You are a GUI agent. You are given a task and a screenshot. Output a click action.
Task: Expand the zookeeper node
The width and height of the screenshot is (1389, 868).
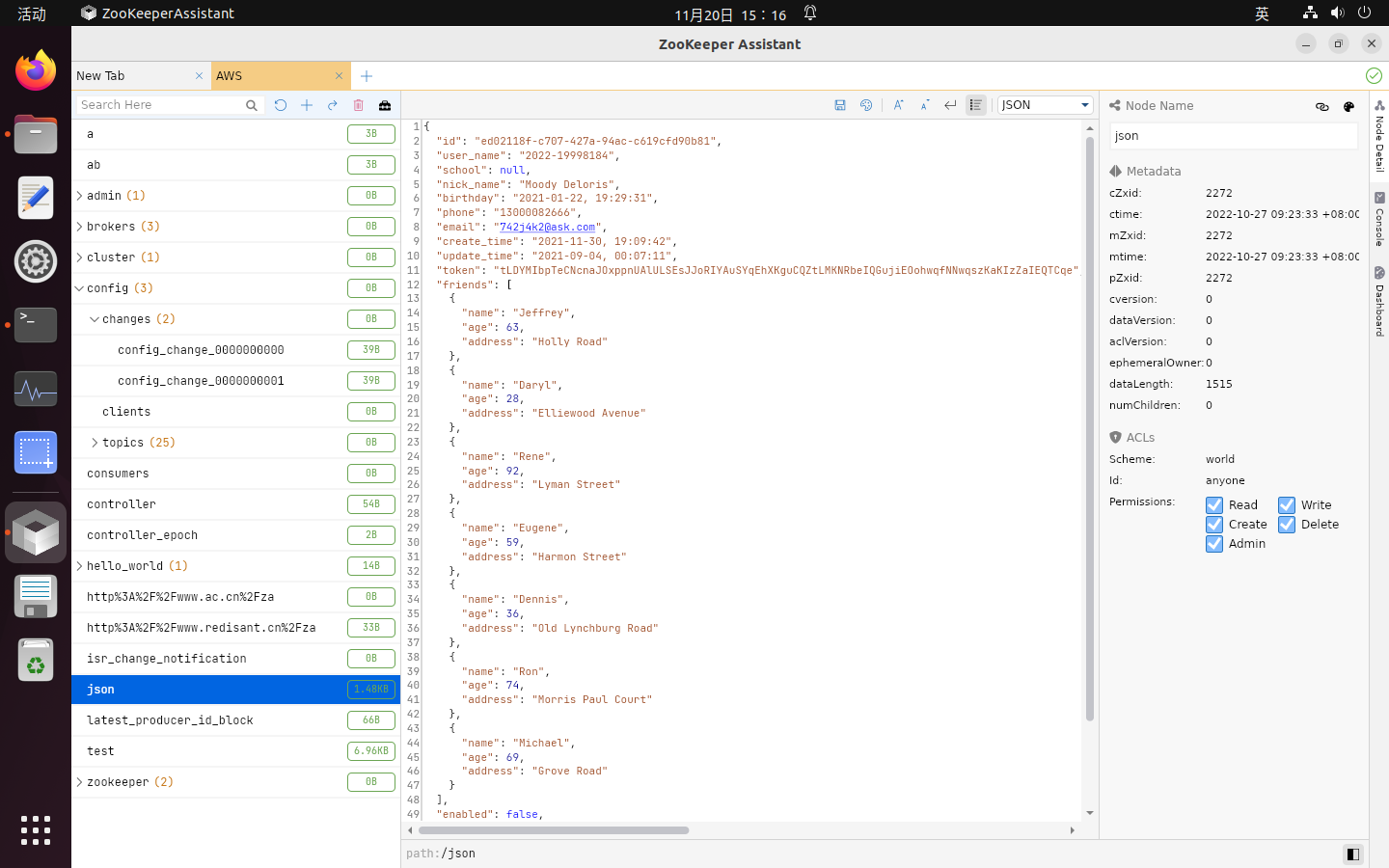coord(79,782)
